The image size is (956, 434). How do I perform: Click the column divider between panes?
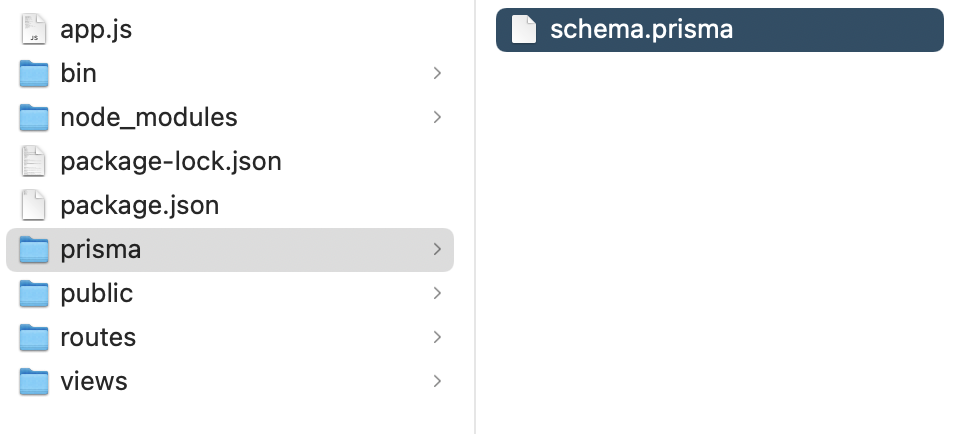tap(475, 217)
